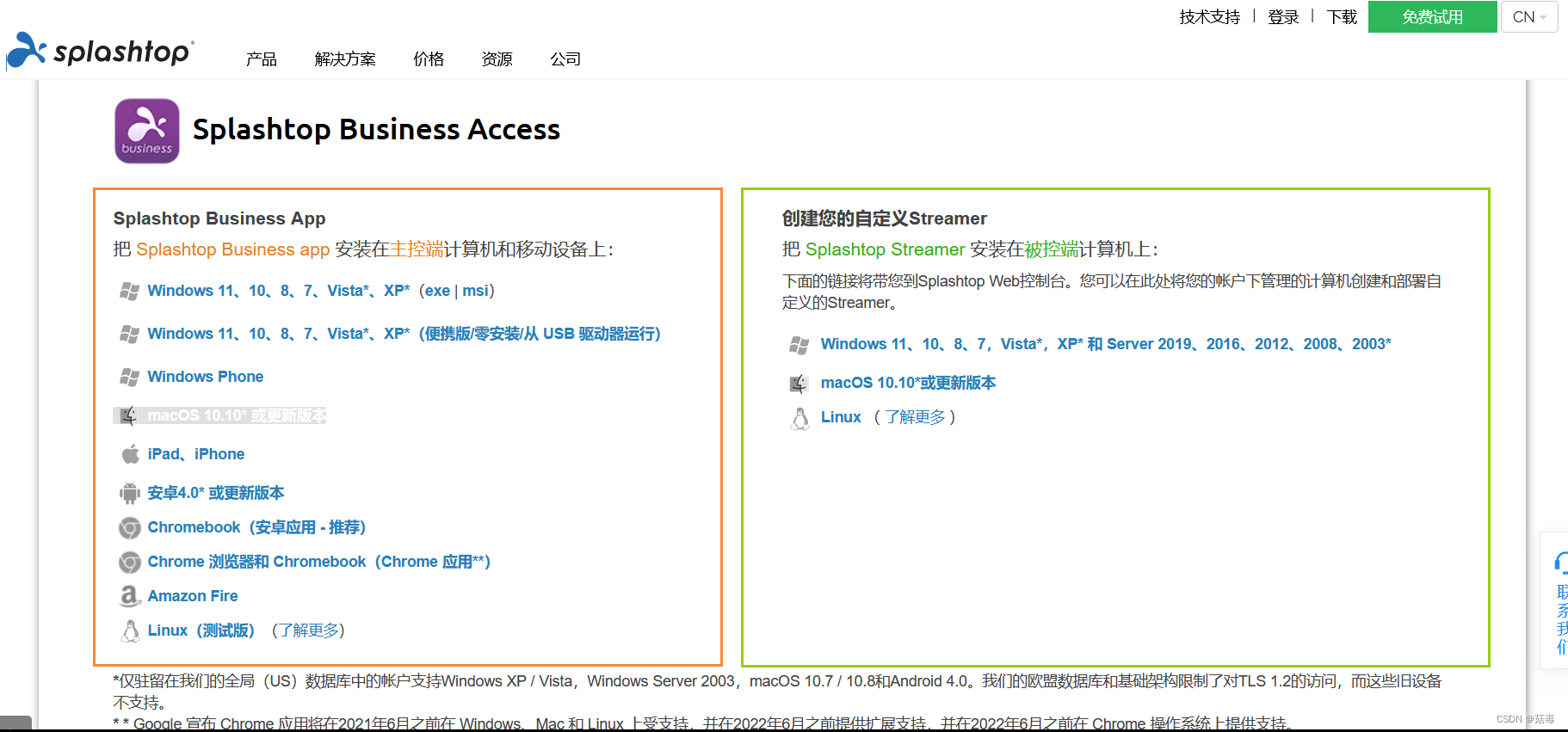This screenshot has width=1568, height=732.
Task: Open the 价格 menu
Action: (429, 59)
